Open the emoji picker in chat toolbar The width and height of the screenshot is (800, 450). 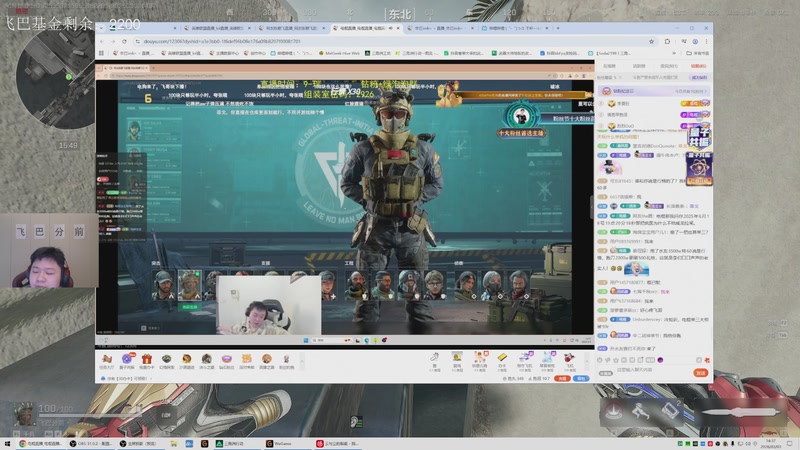(599, 360)
